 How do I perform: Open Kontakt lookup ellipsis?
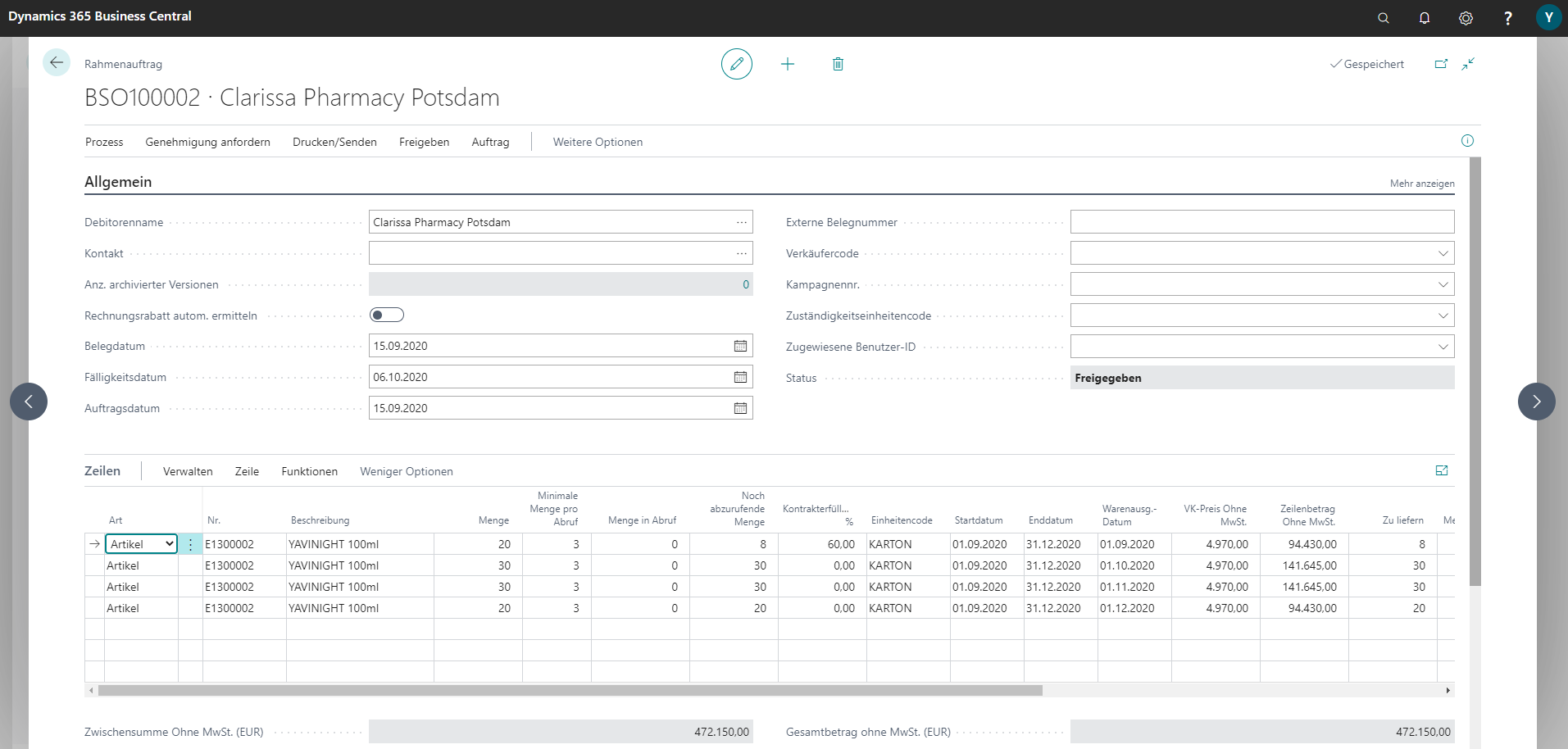click(x=741, y=253)
